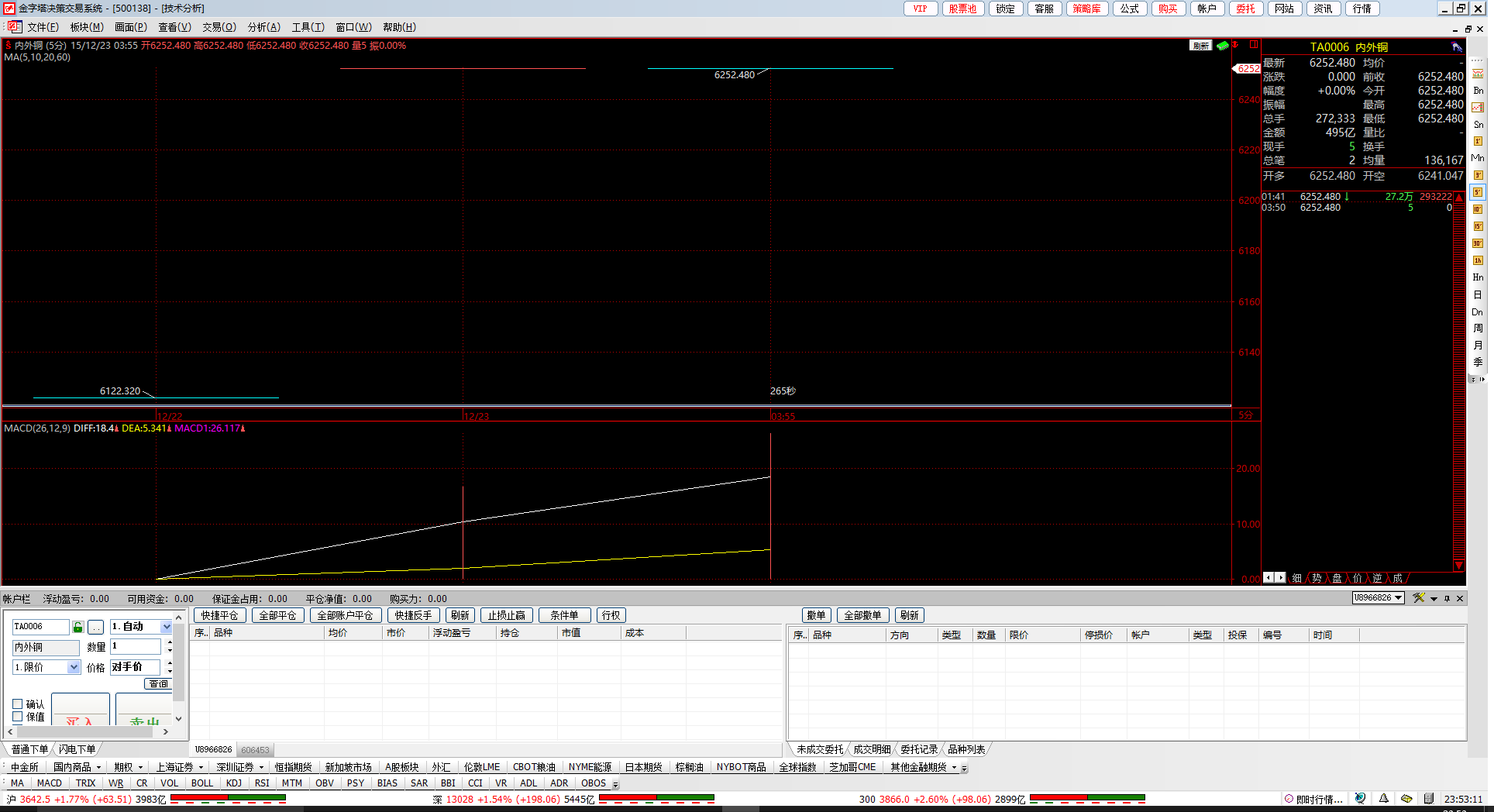Expand the 1.自动 dropdown
Image resolution: width=1494 pixels, height=812 pixels.
pyautogui.click(x=166, y=627)
